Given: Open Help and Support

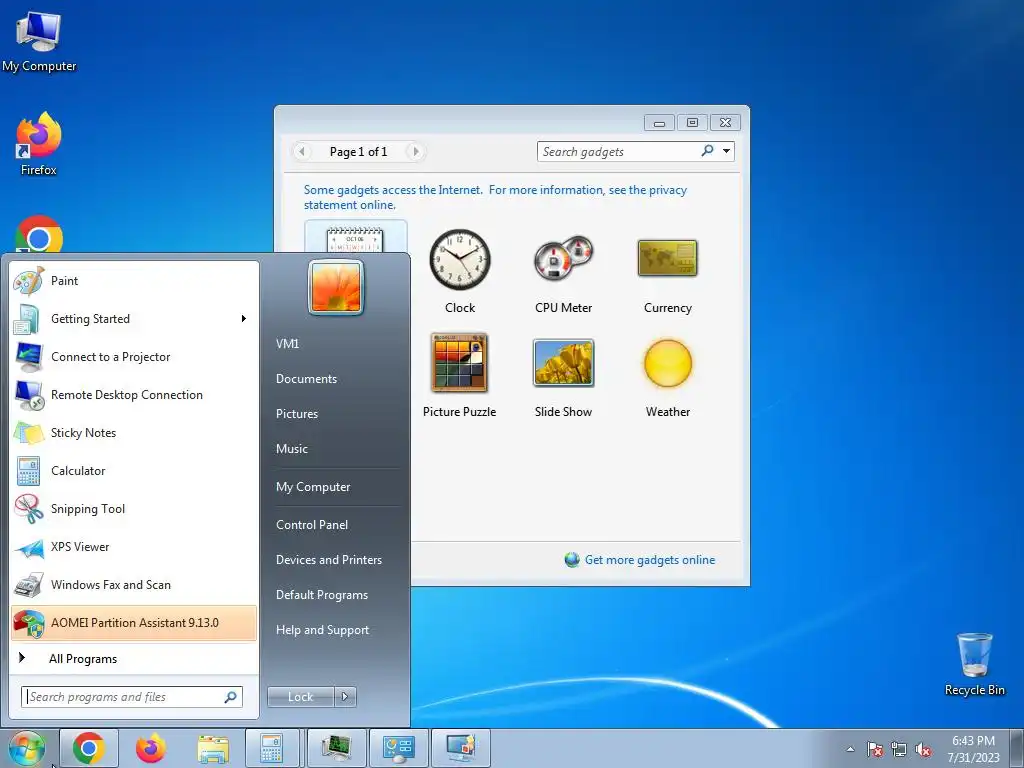Looking at the screenshot, I should click(x=323, y=630).
